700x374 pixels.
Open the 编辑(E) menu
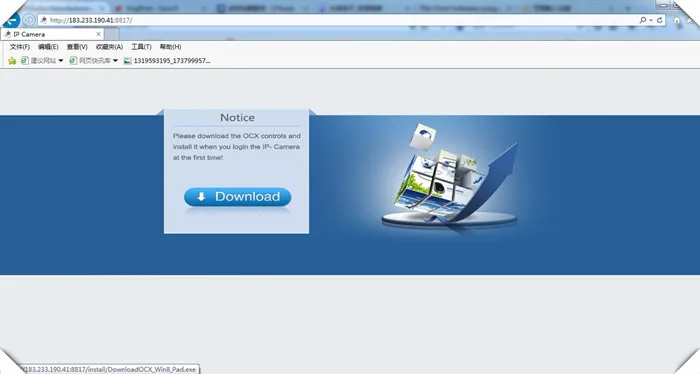coord(48,47)
